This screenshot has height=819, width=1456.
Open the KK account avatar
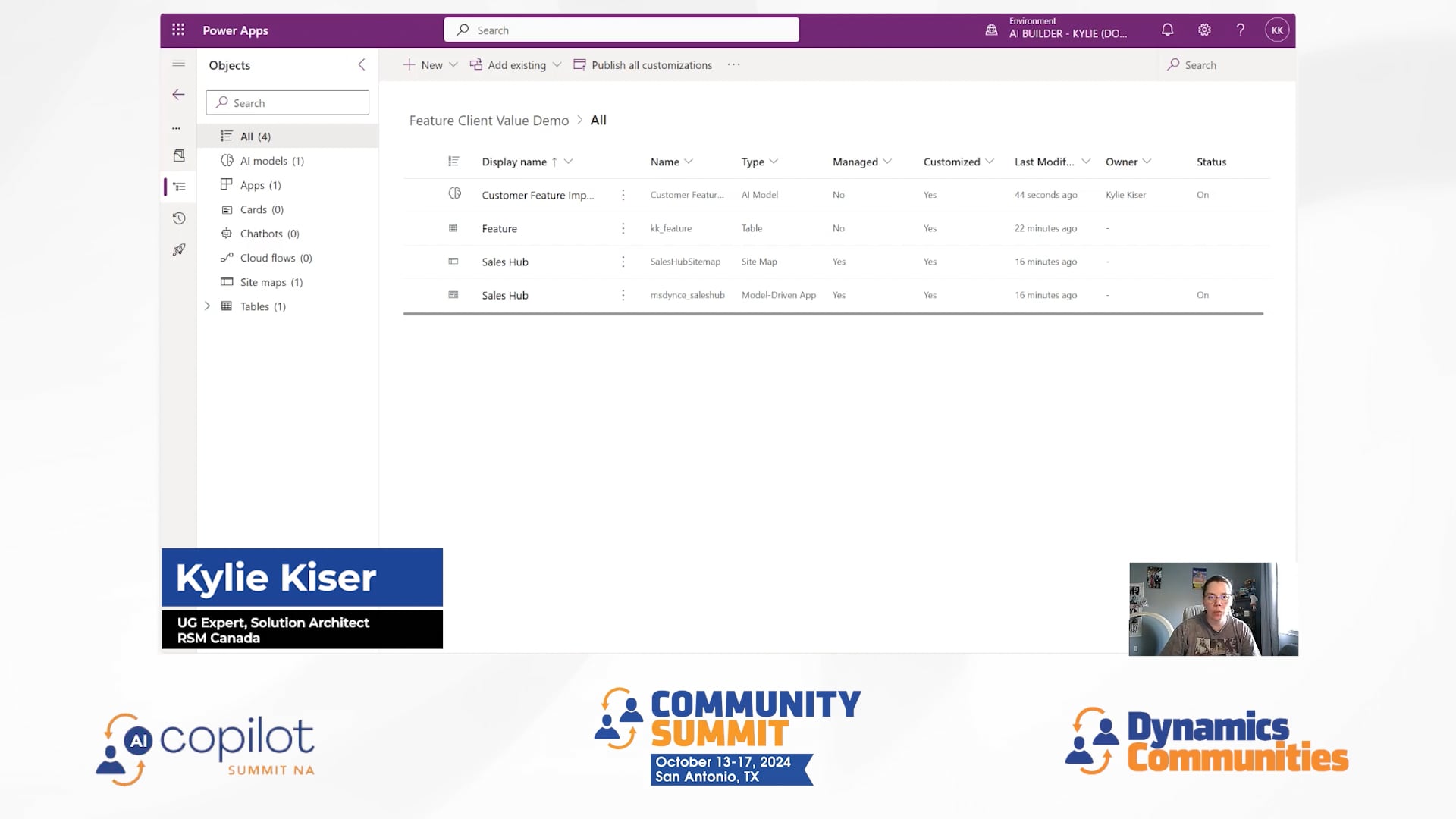pos(1277,30)
